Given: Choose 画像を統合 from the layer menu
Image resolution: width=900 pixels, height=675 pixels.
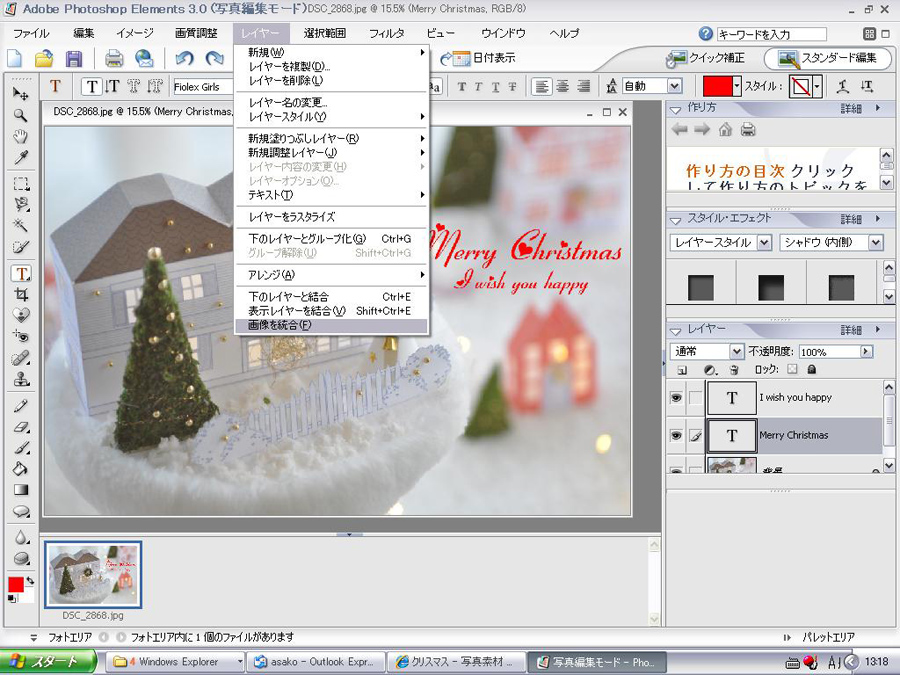Looking at the screenshot, I should pos(280,325).
